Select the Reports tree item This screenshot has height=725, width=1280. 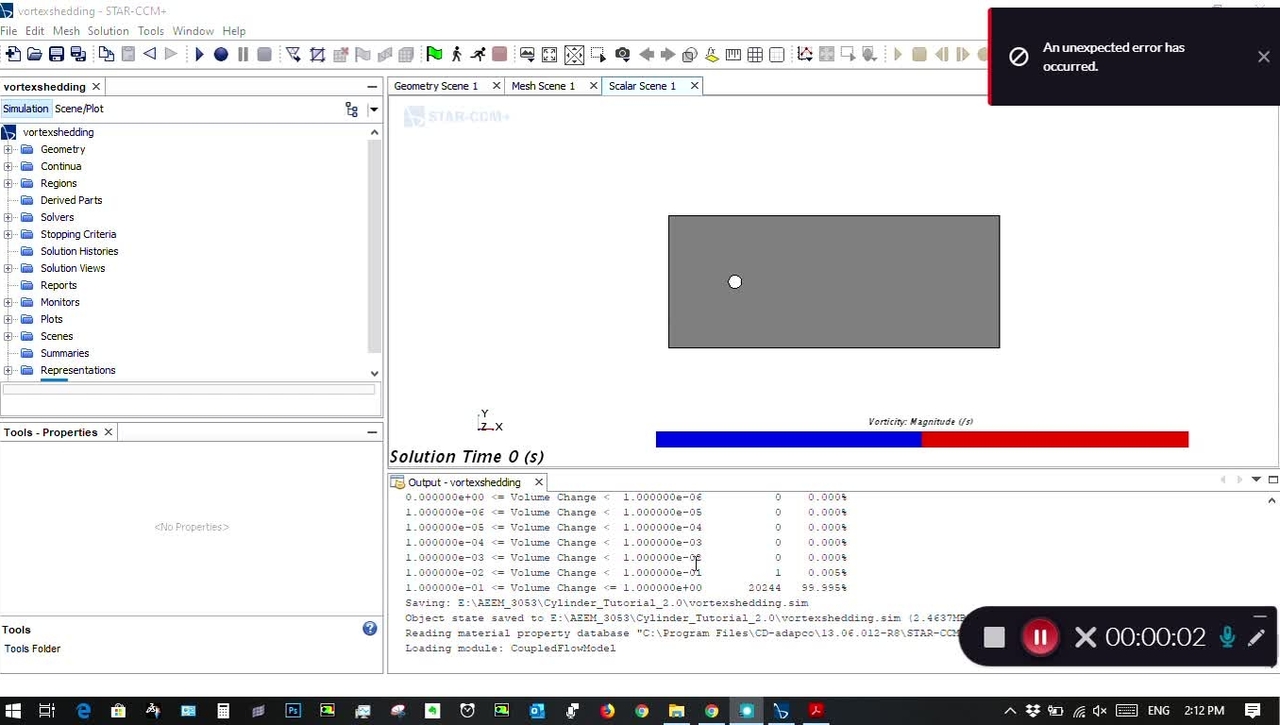pos(58,285)
